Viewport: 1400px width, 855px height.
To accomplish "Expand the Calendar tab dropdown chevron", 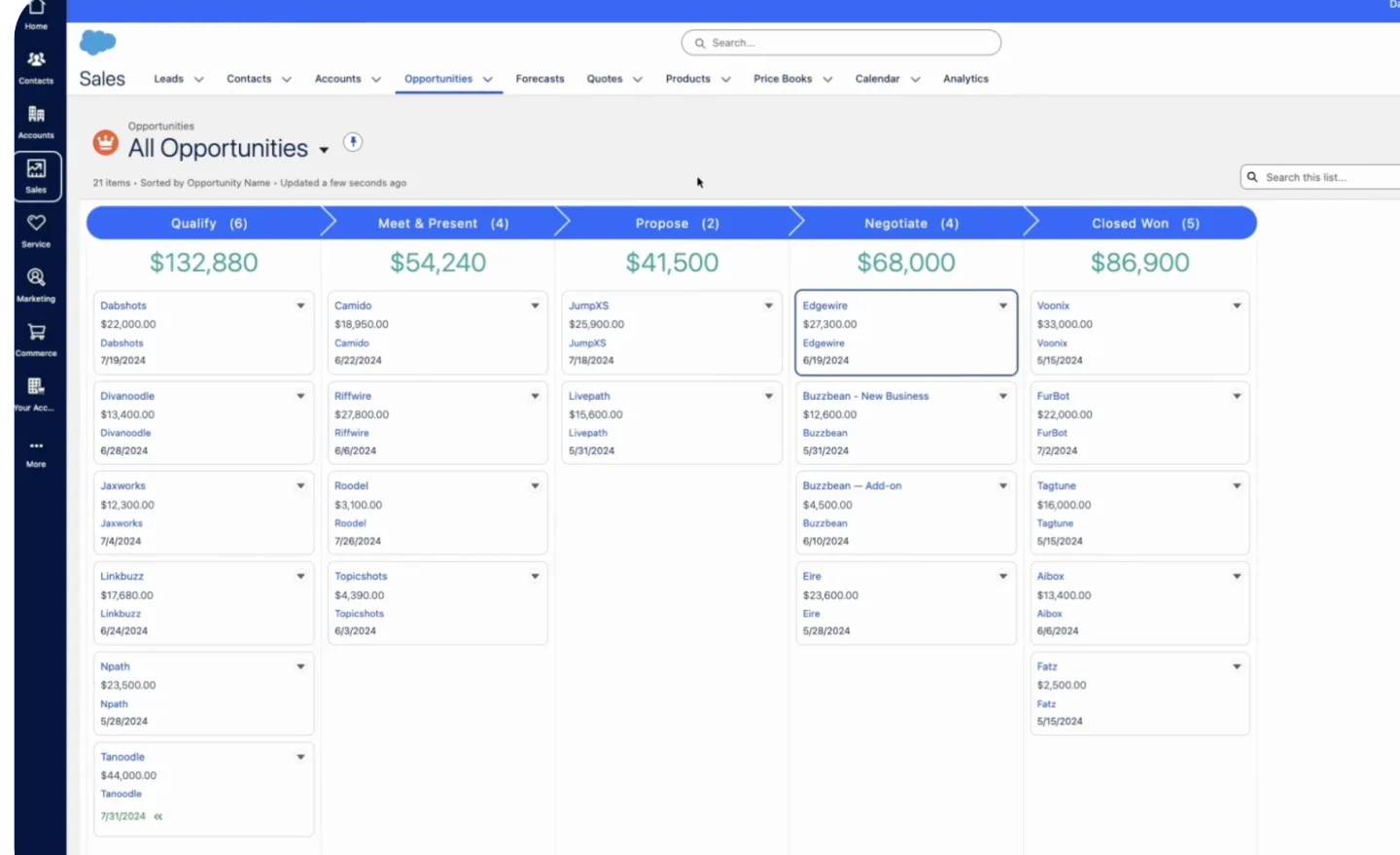I will [915, 80].
